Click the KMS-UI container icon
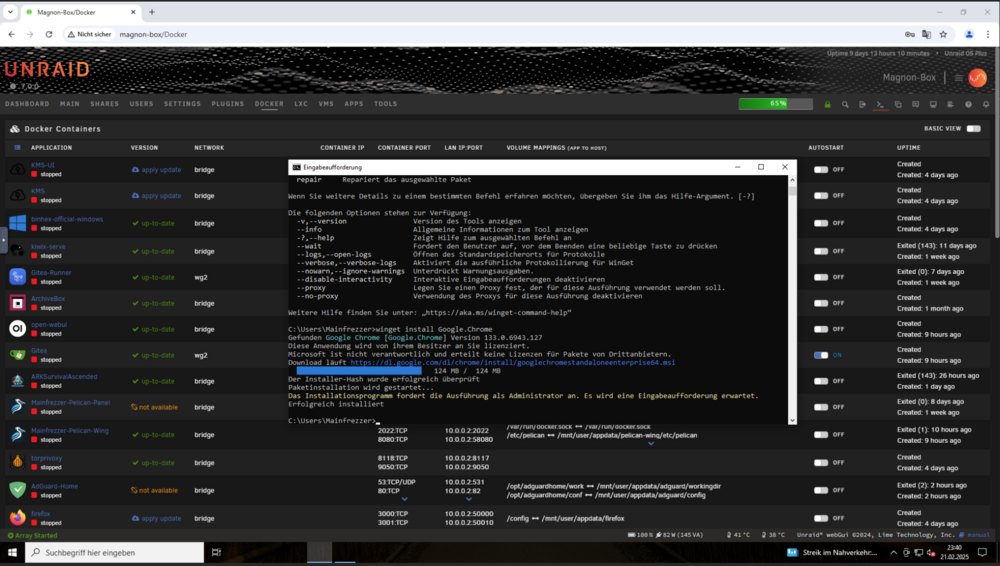Image resolution: width=1000 pixels, height=566 pixels. coord(17,169)
